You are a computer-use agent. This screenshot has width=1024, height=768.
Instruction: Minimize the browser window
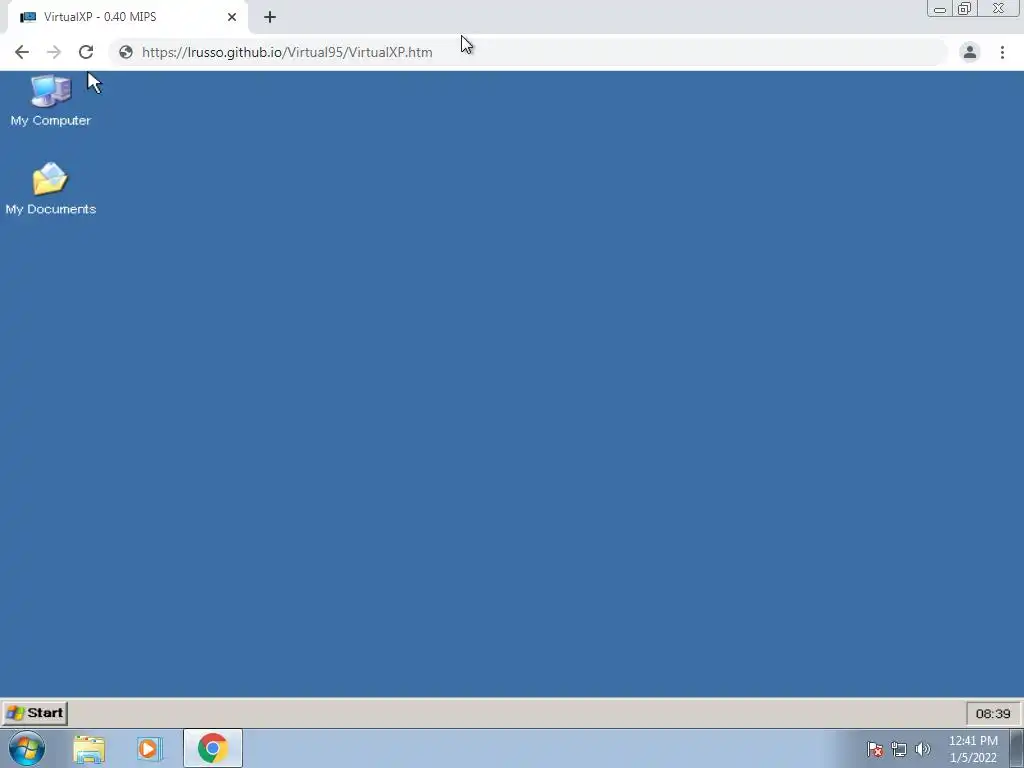[x=940, y=8]
